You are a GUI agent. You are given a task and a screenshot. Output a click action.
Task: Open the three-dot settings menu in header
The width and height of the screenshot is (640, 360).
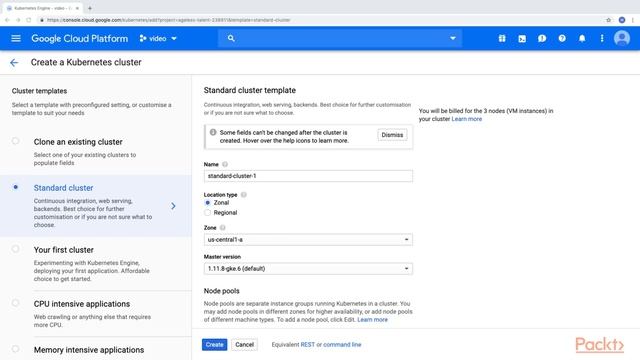(x=602, y=38)
